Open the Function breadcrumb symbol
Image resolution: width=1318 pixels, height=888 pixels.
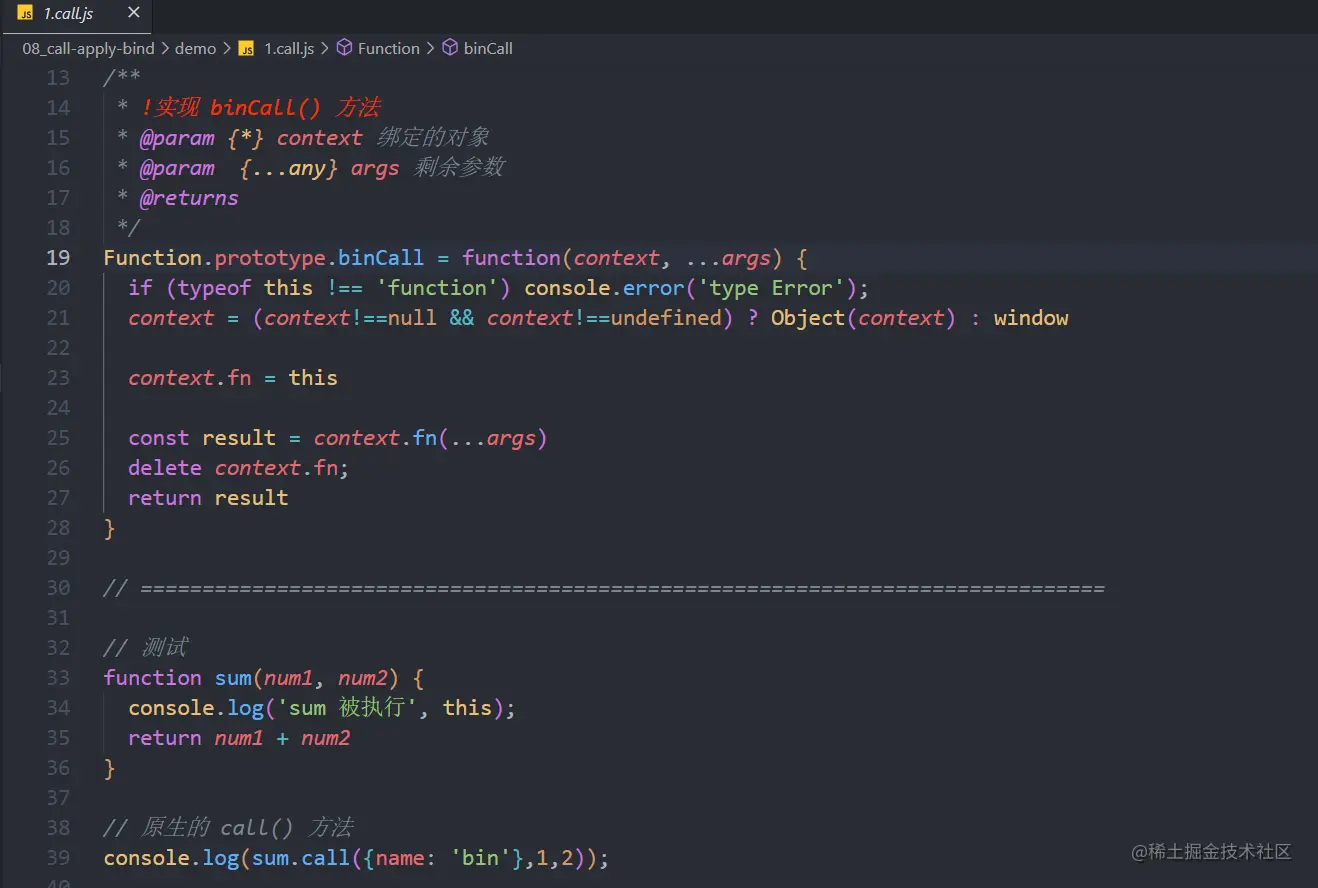coord(389,48)
